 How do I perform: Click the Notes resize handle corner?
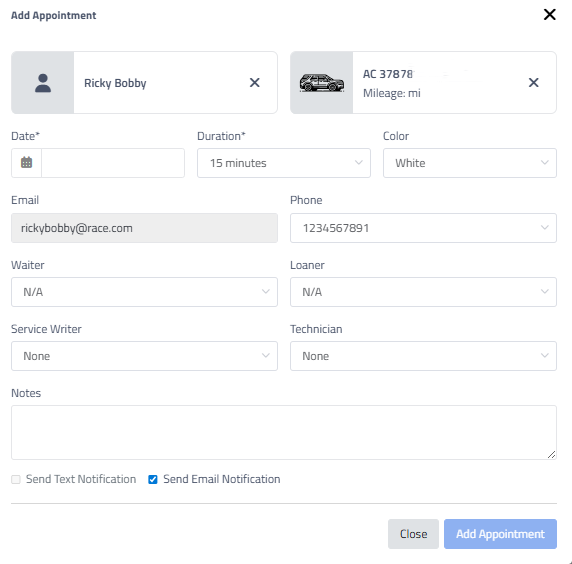coord(552,455)
